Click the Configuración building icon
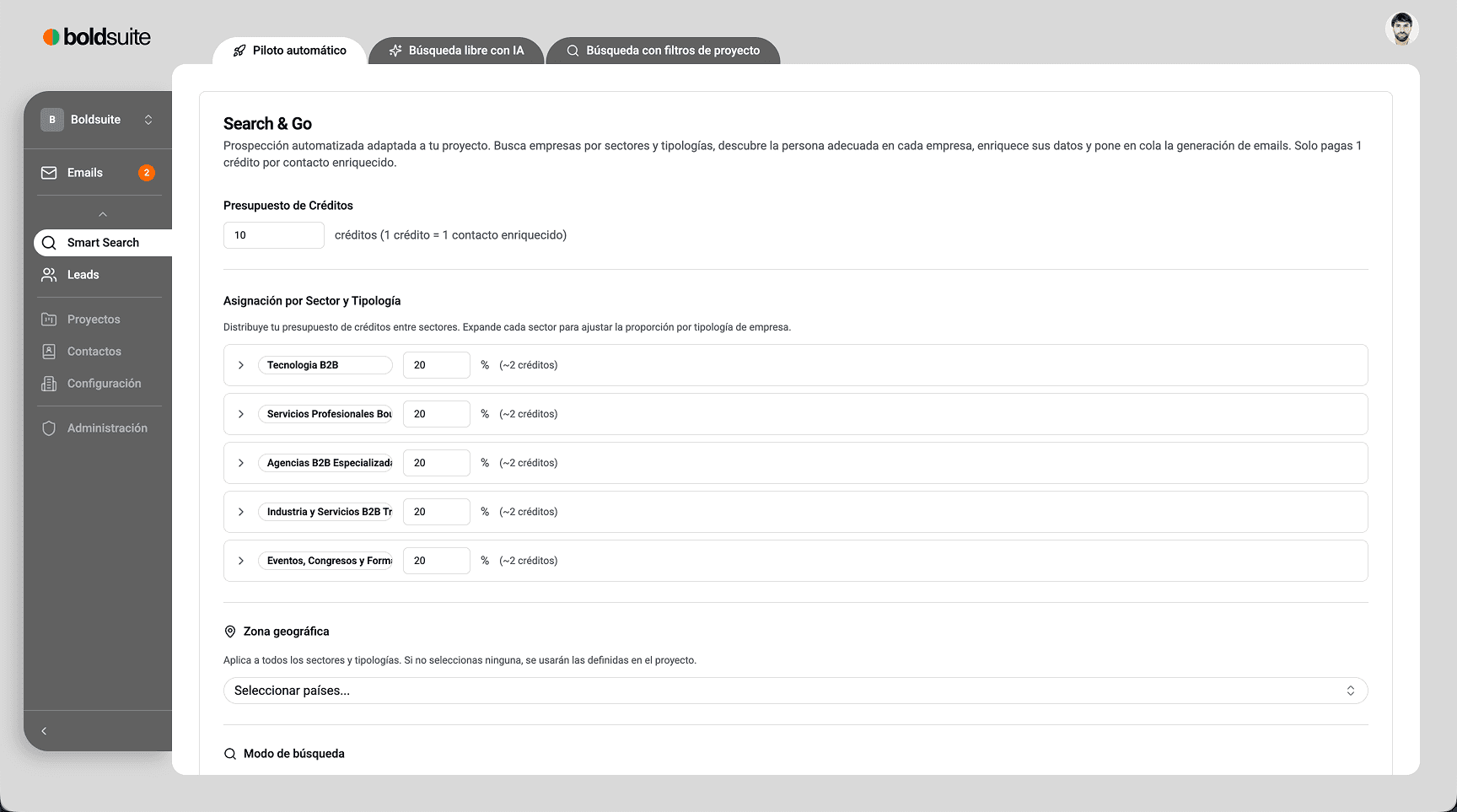The width and height of the screenshot is (1457, 812). pos(49,384)
